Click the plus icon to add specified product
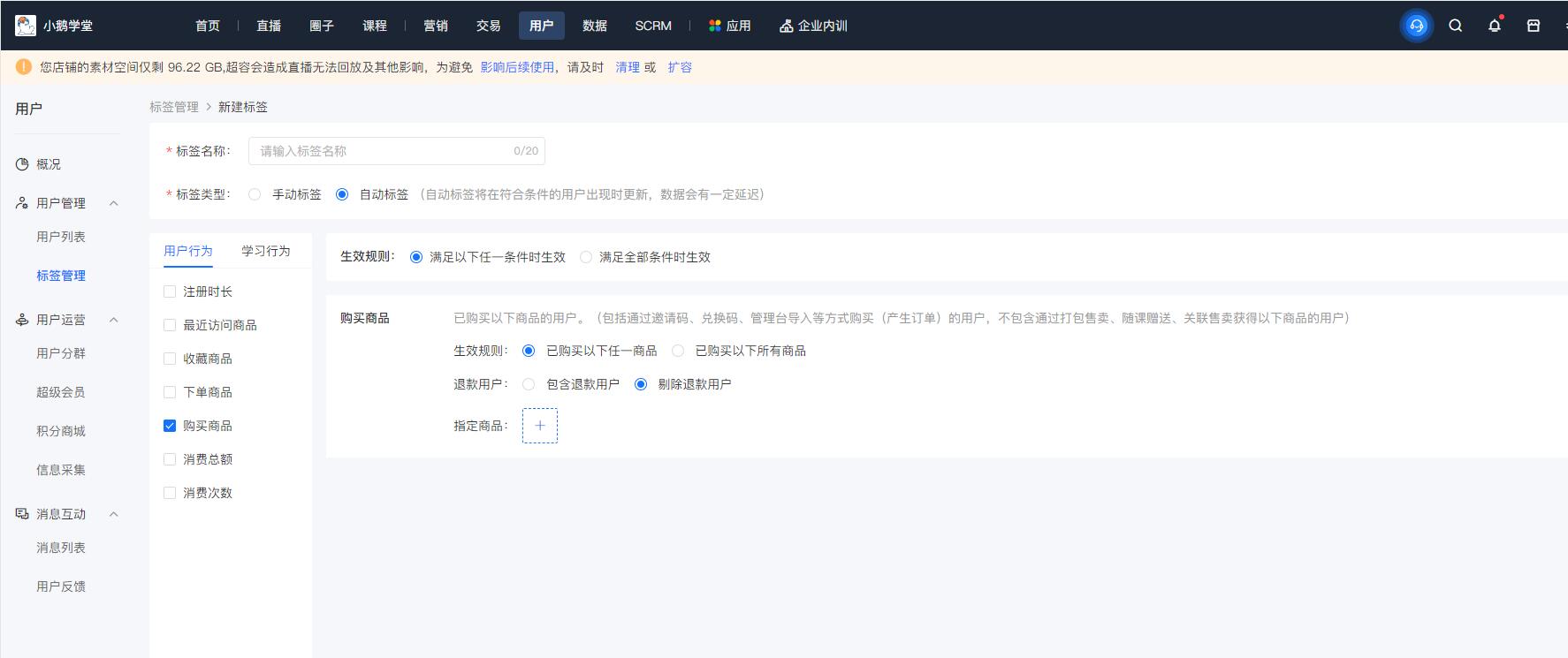 540,426
